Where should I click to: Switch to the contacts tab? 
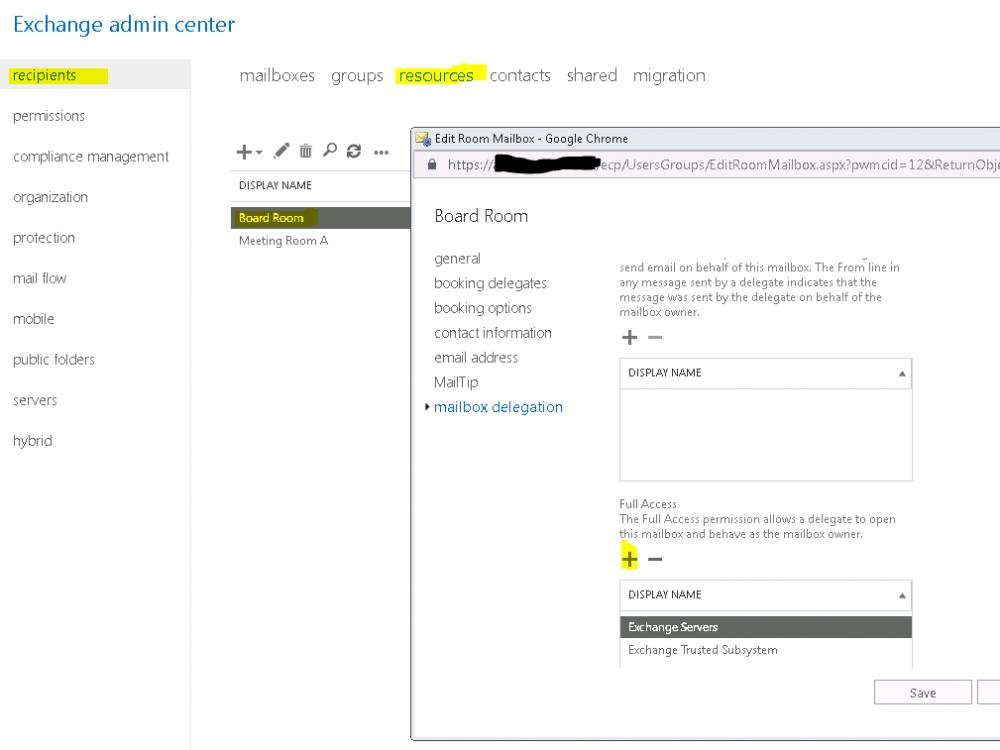point(520,76)
